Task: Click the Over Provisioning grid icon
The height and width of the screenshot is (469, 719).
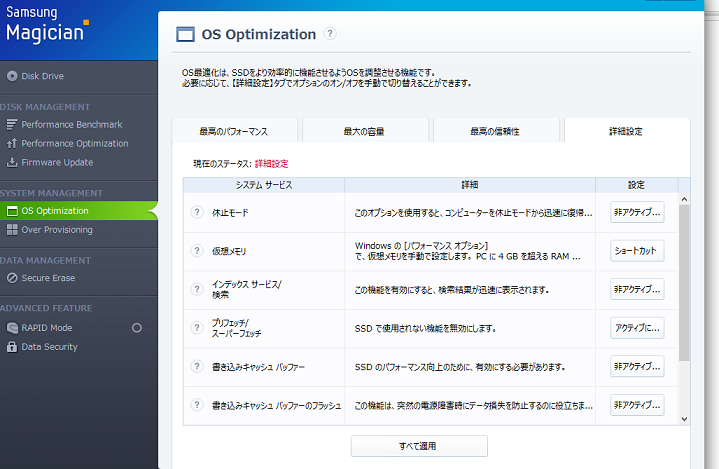Action: coord(12,230)
